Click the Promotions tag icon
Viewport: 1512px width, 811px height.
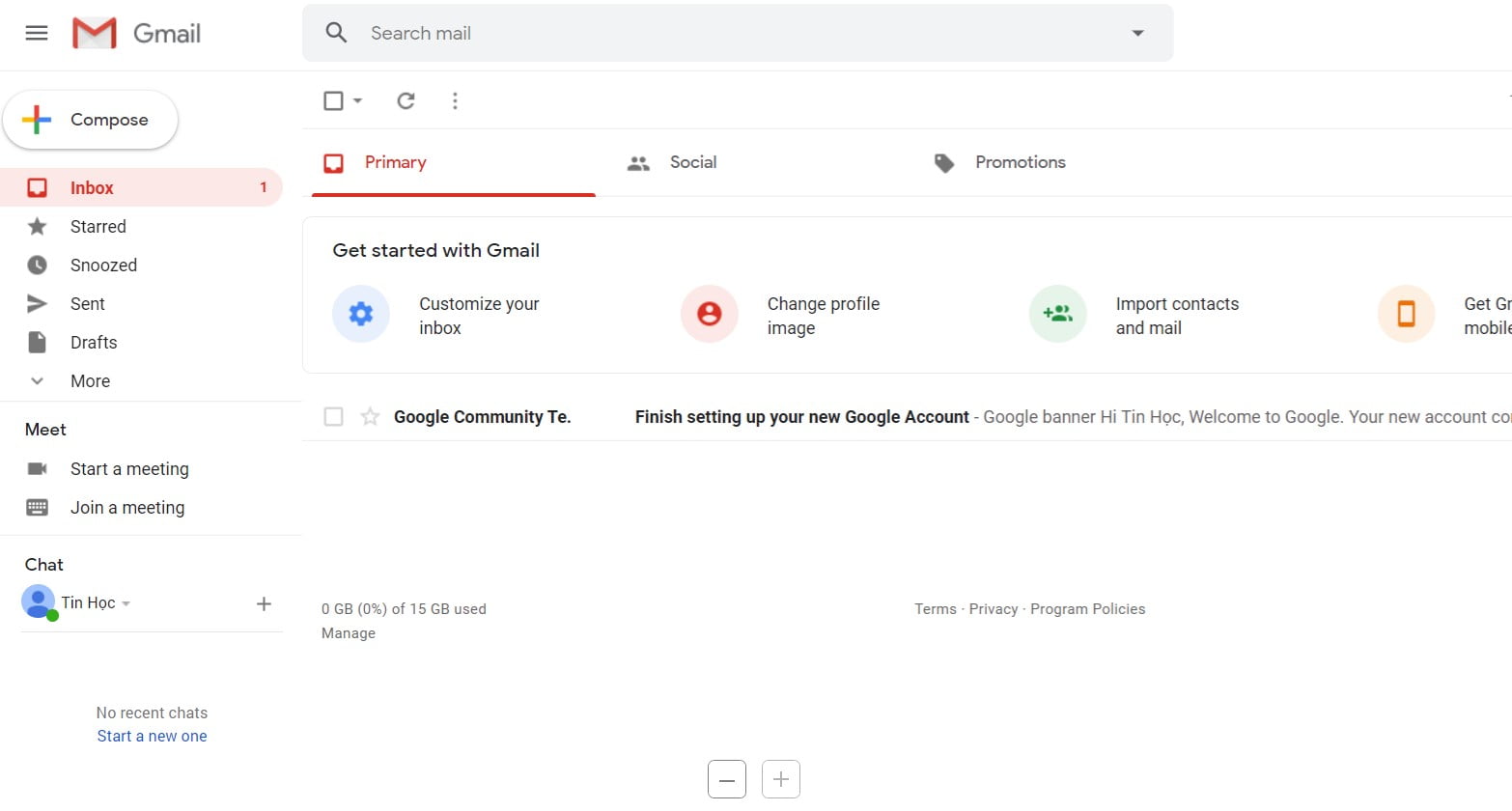click(x=944, y=163)
